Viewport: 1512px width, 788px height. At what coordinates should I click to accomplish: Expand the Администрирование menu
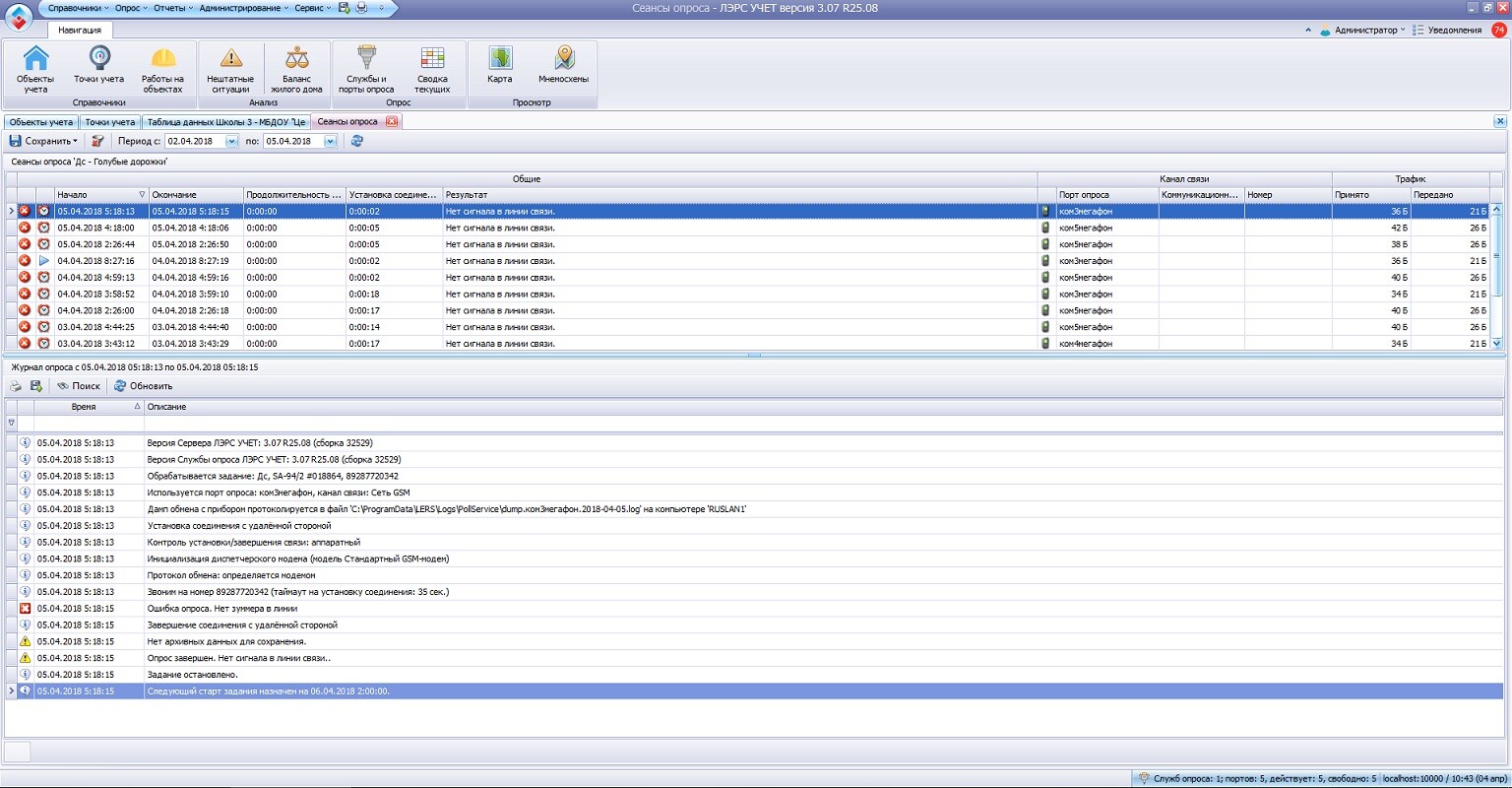[x=244, y=8]
